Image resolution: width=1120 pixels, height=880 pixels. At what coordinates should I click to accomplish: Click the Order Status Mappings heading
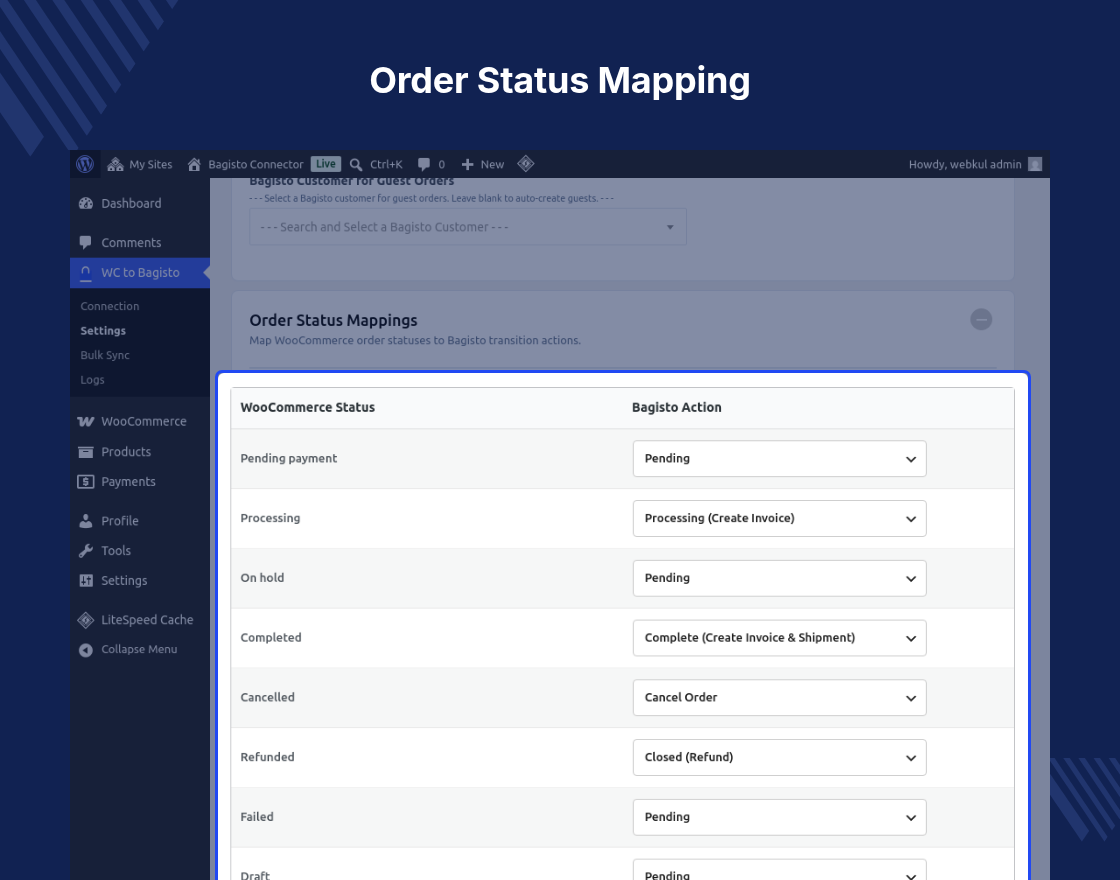pos(333,321)
